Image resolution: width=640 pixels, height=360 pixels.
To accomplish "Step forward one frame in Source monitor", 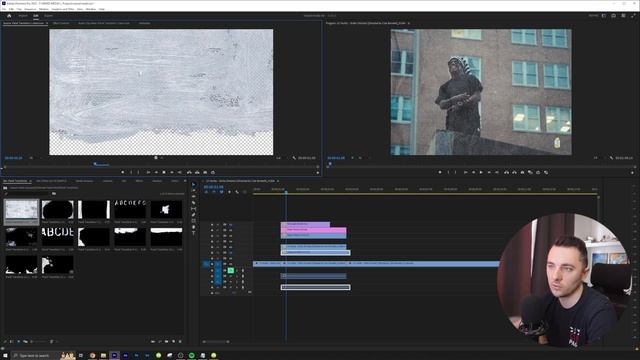I will click(x=172, y=172).
